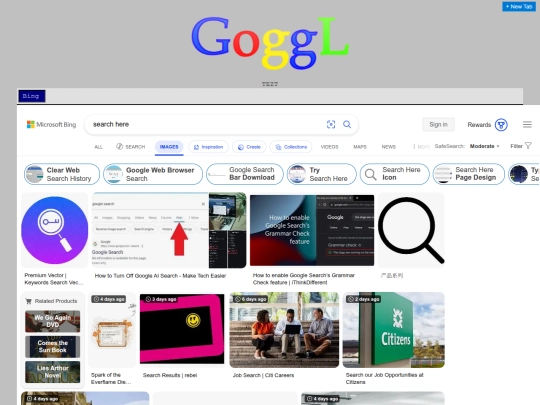Expand the SafeSearch Moderate dropdown
Viewport: 540px width, 405px height.
[x=485, y=146]
